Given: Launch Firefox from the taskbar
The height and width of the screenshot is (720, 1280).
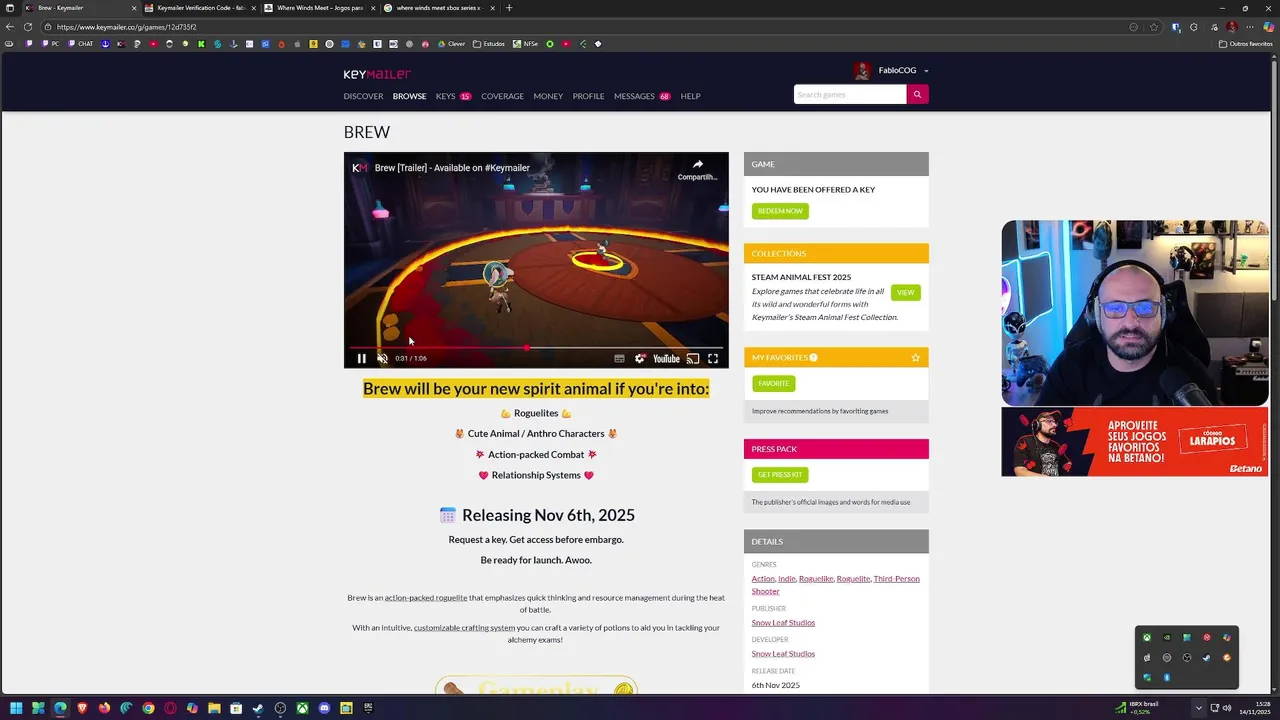Looking at the screenshot, I should click(104, 708).
